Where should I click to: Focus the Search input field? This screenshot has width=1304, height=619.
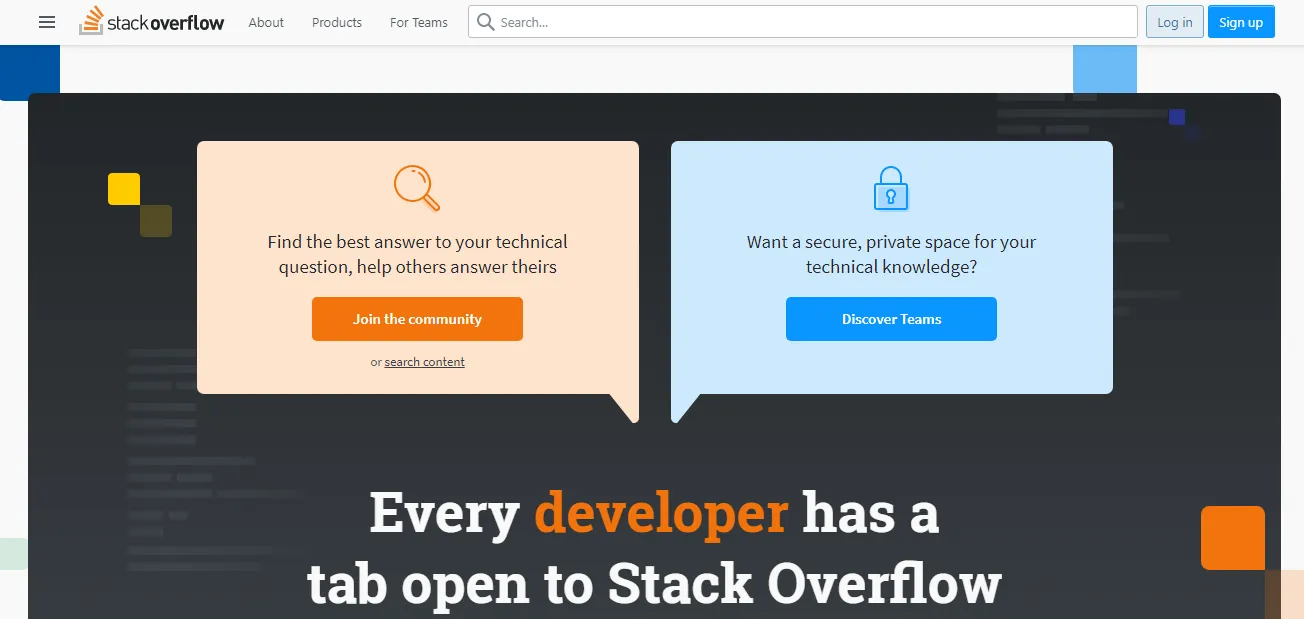[x=802, y=22]
